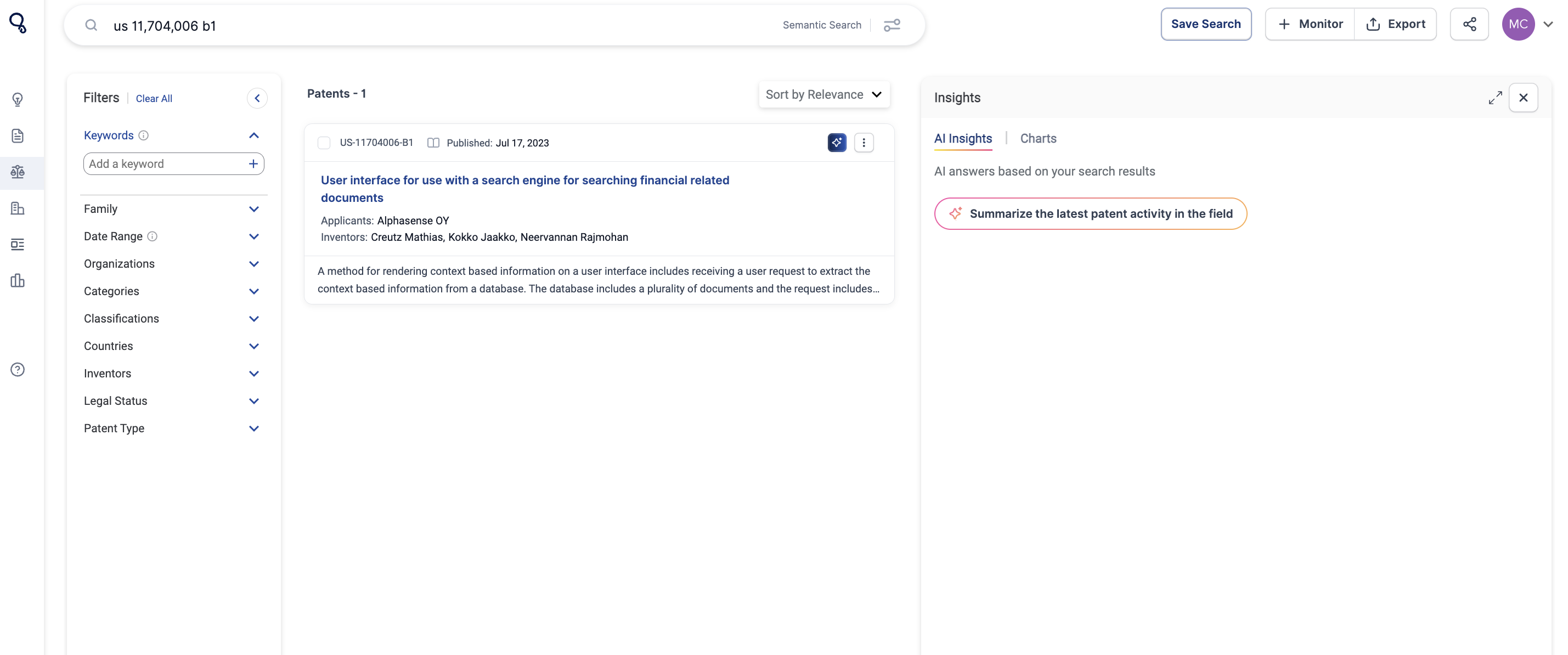Open the documents sidebar icon
The height and width of the screenshot is (655, 1568).
pyautogui.click(x=18, y=135)
